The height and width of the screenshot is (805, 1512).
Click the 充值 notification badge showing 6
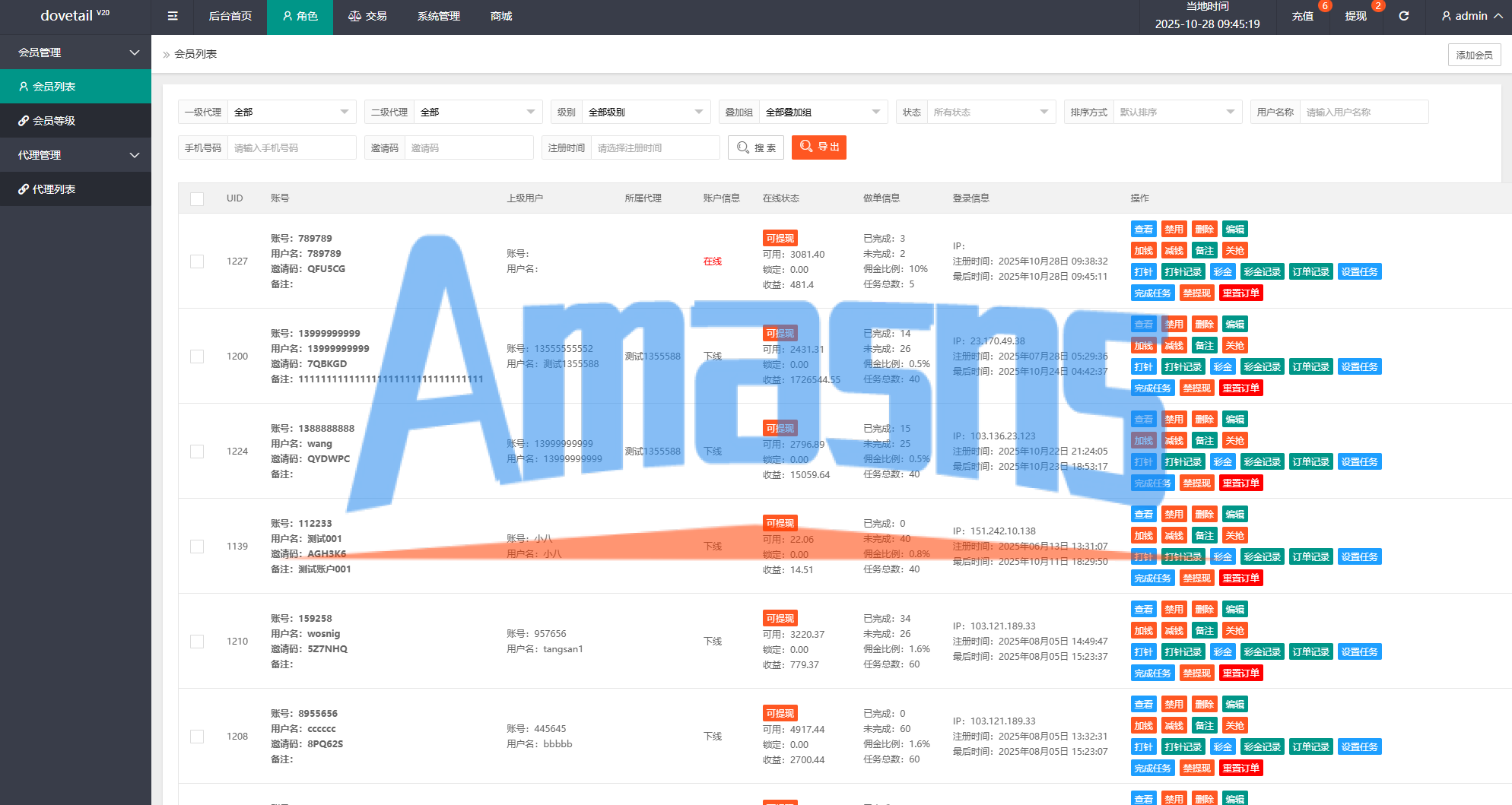(x=1325, y=6)
